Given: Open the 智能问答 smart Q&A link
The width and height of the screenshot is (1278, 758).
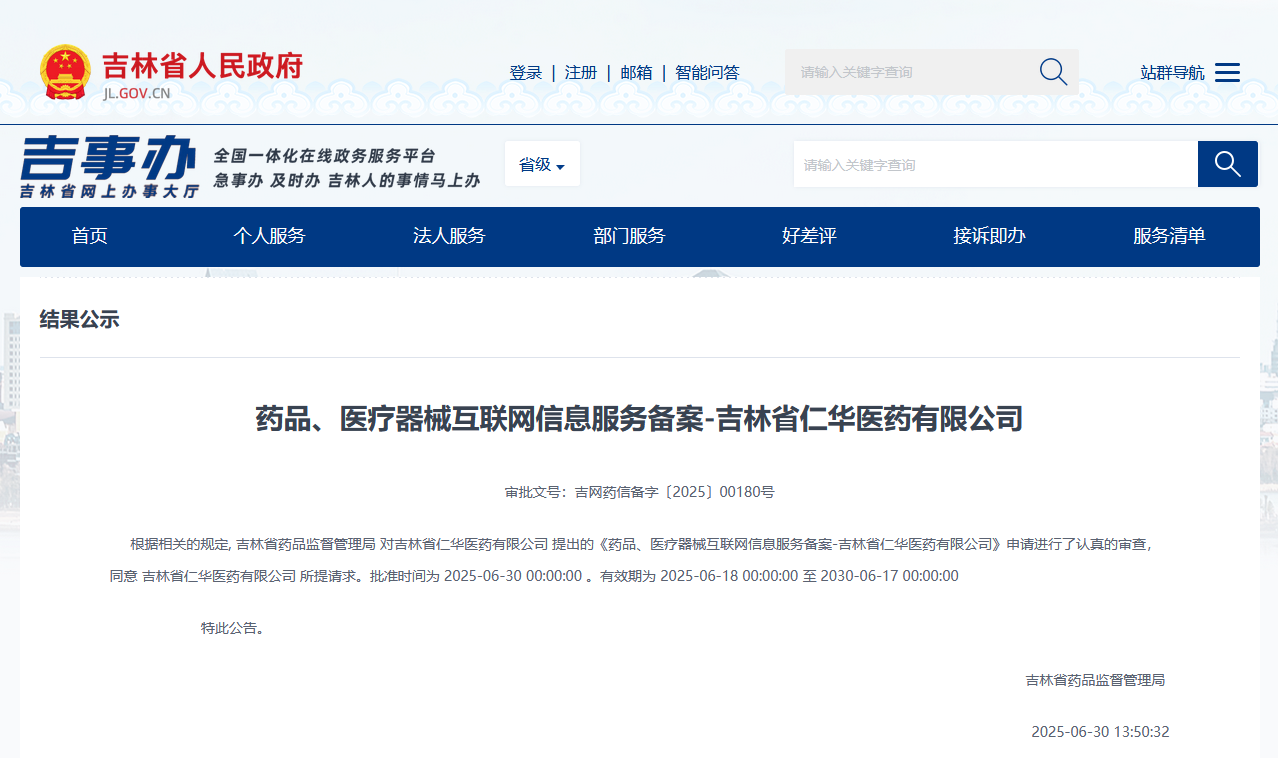Looking at the screenshot, I should (707, 73).
